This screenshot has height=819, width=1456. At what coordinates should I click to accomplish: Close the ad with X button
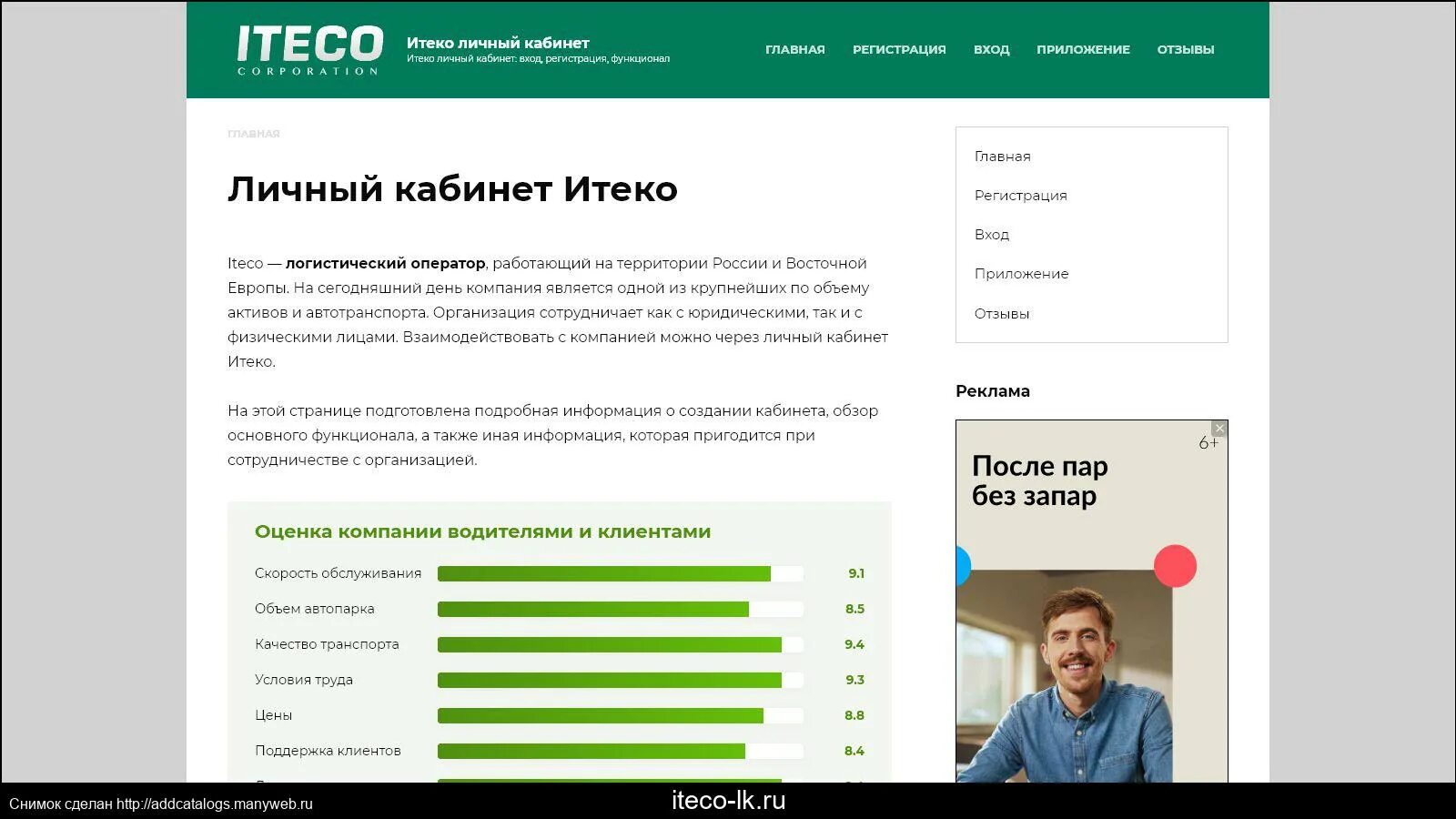pyautogui.click(x=1219, y=429)
